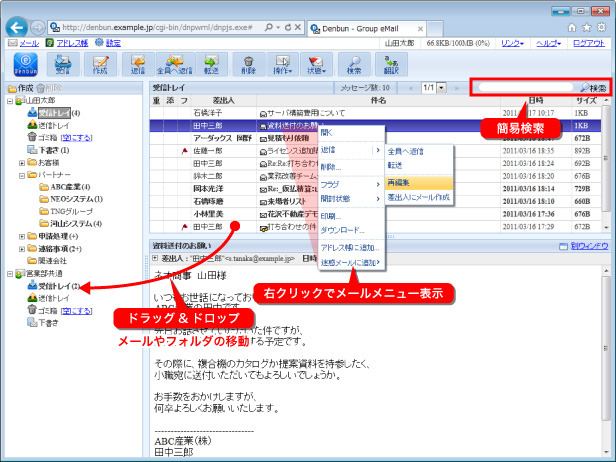616x462 pixels.
Task: Click the 全員へ返信 reply-all toolbar icon
Action: [175, 64]
